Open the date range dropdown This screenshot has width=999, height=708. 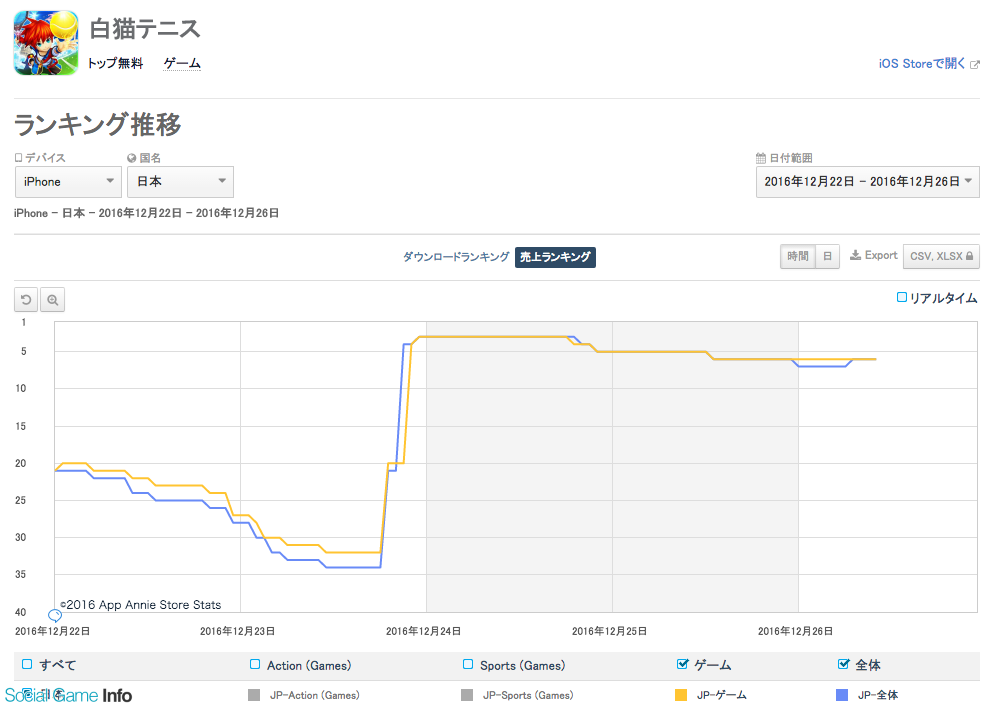[868, 182]
